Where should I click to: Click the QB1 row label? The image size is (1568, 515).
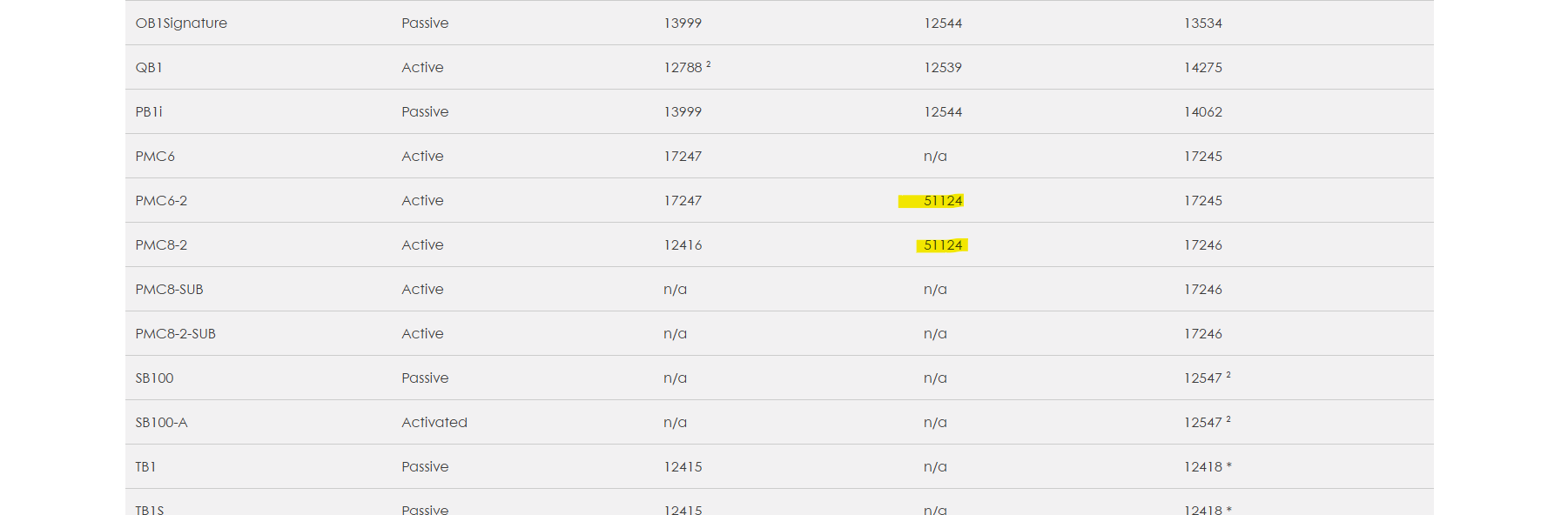coord(149,68)
